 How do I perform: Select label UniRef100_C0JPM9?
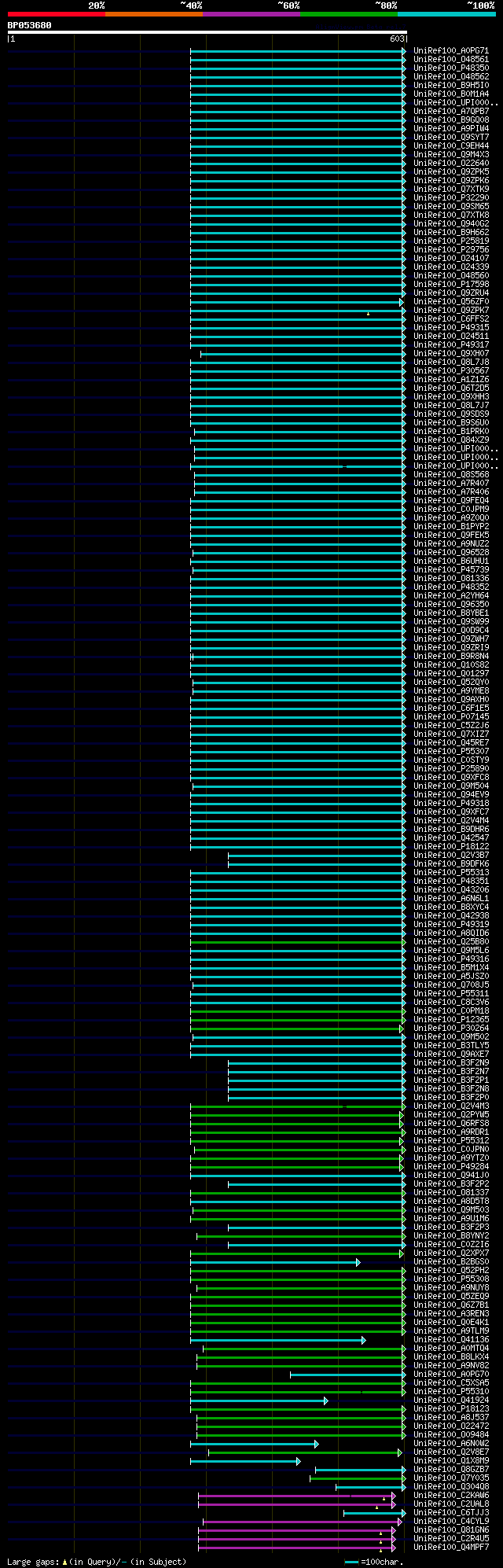(x=451, y=510)
